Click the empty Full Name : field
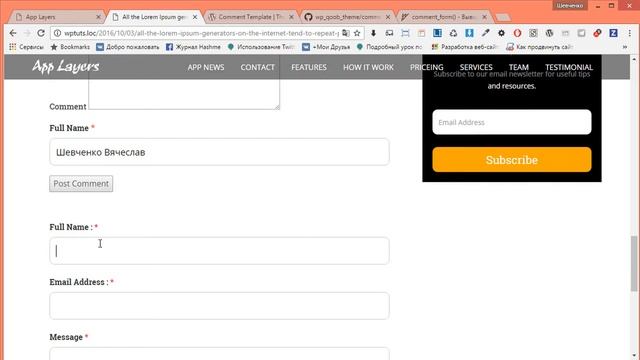640x360 pixels. tap(219, 251)
